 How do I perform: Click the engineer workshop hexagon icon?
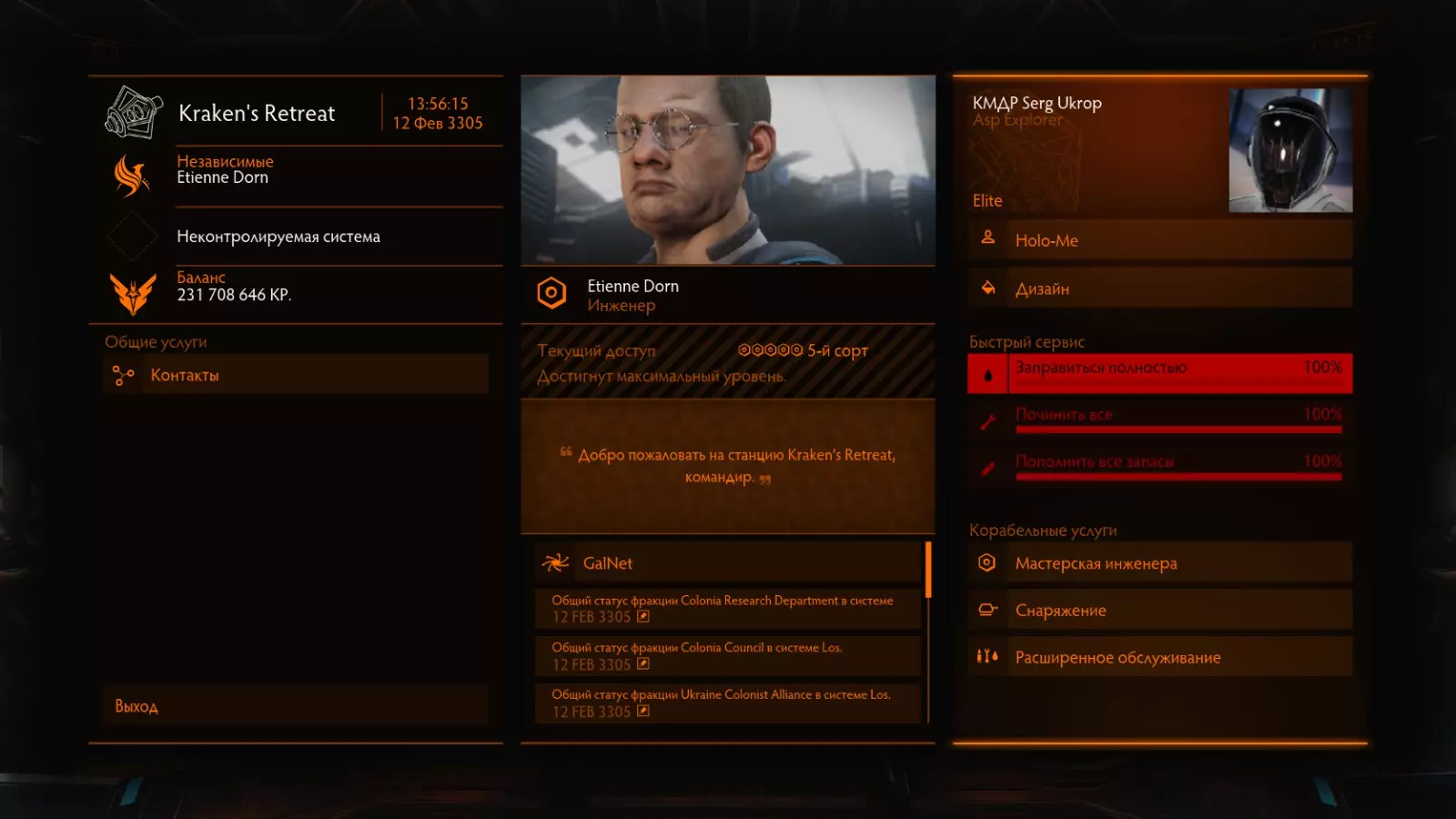986,562
